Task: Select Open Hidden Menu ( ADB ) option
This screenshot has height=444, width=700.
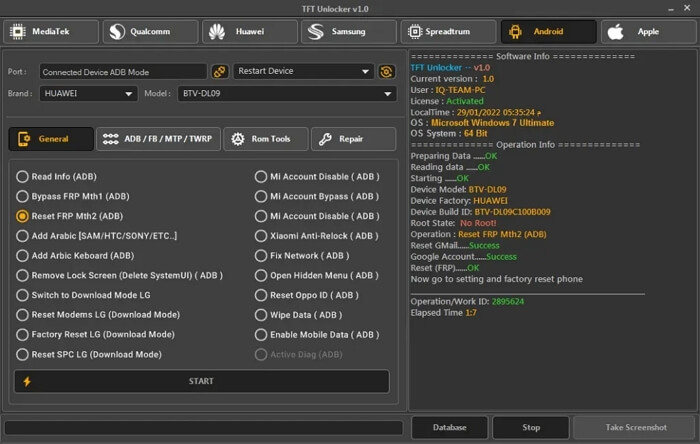Action: point(317,275)
